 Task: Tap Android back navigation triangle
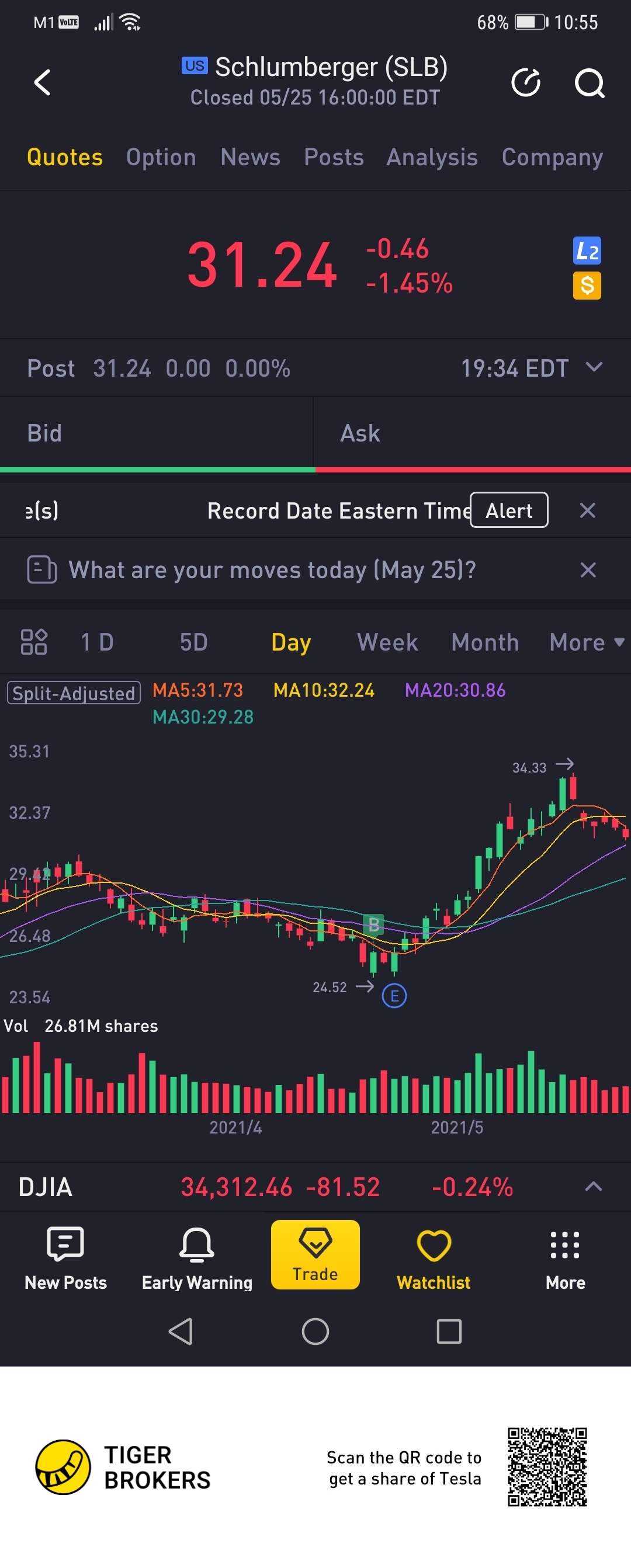pos(181,1331)
